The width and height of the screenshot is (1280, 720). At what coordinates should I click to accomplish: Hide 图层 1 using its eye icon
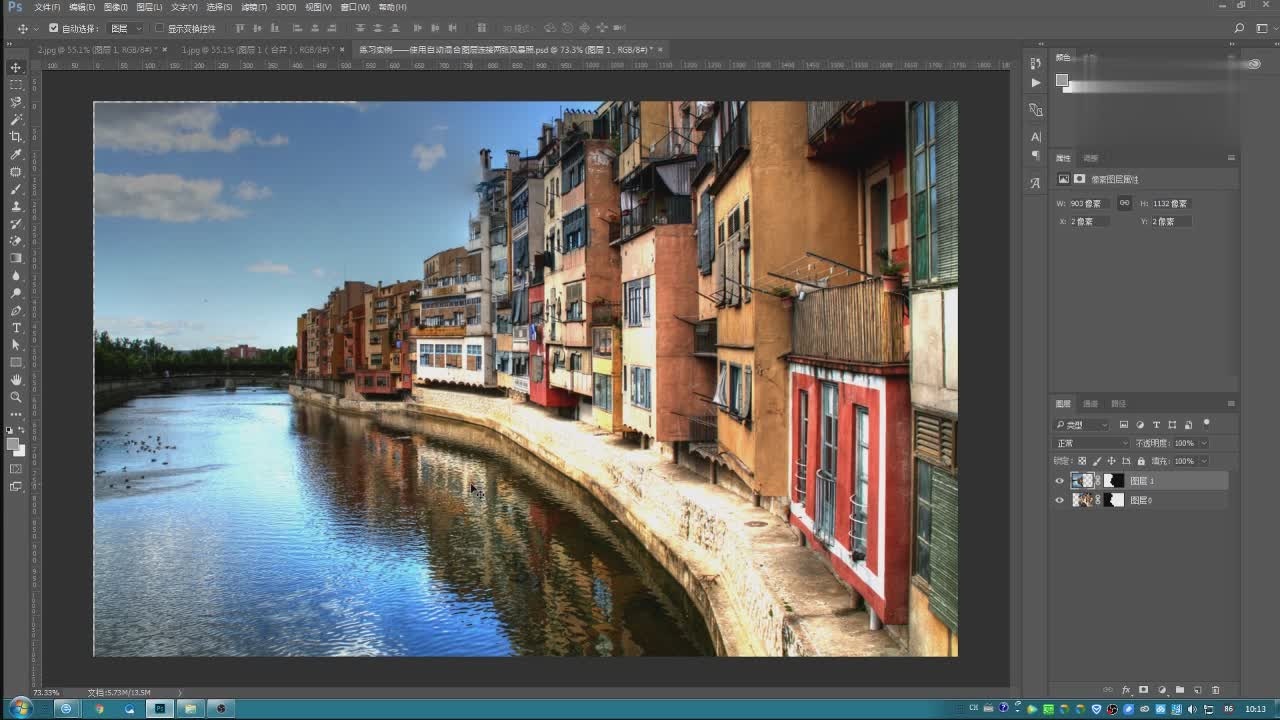[1060, 481]
